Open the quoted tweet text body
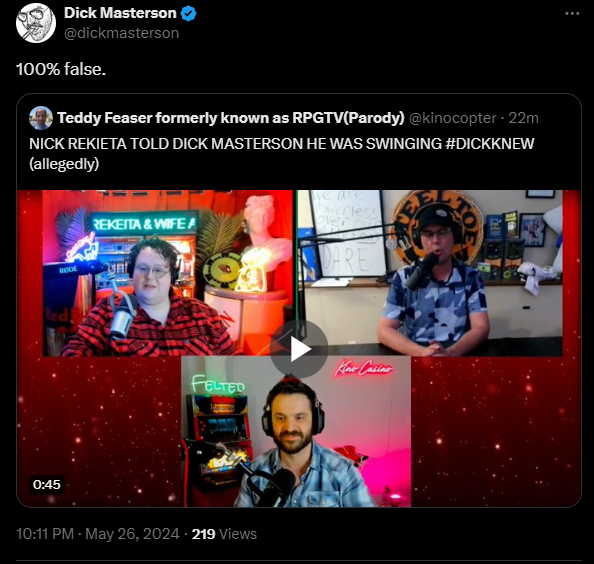The height and width of the screenshot is (564, 594). pos(281,154)
